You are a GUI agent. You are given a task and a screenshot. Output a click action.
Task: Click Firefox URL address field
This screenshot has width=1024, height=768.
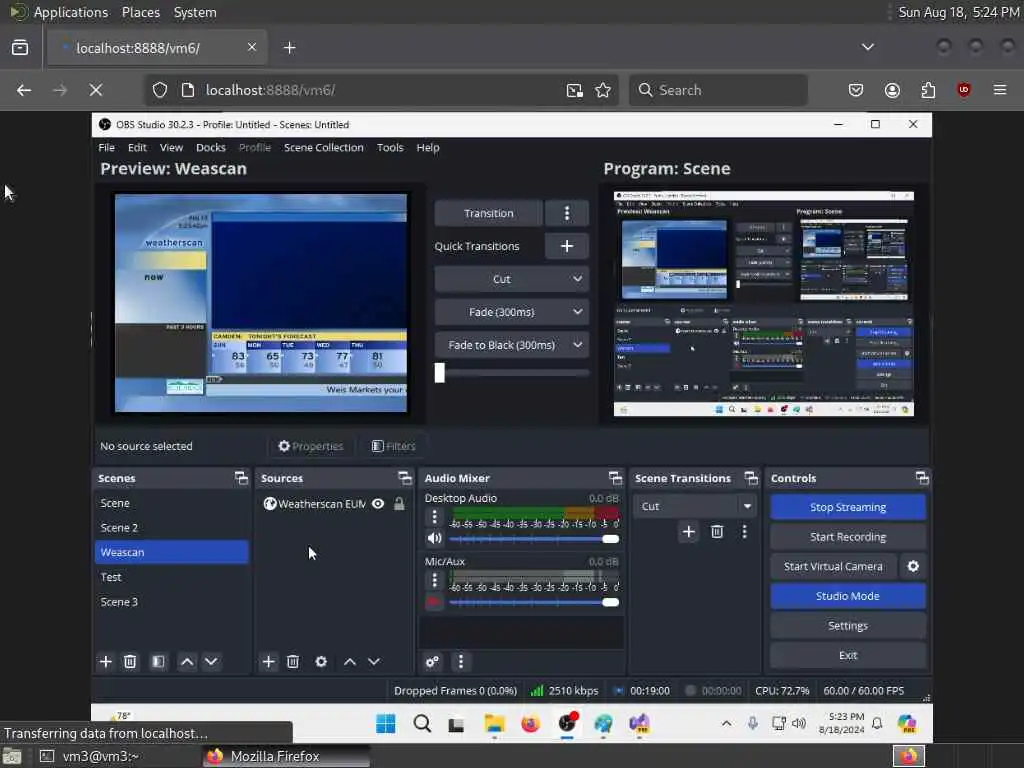click(382, 90)
